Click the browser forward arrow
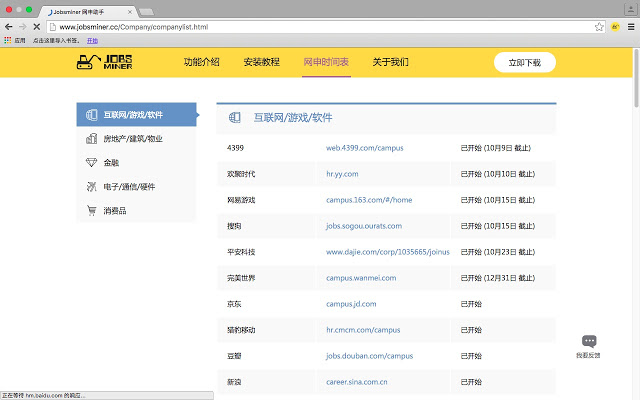The width and height of the screenshot is (640, 400). [x=22, y=27]
